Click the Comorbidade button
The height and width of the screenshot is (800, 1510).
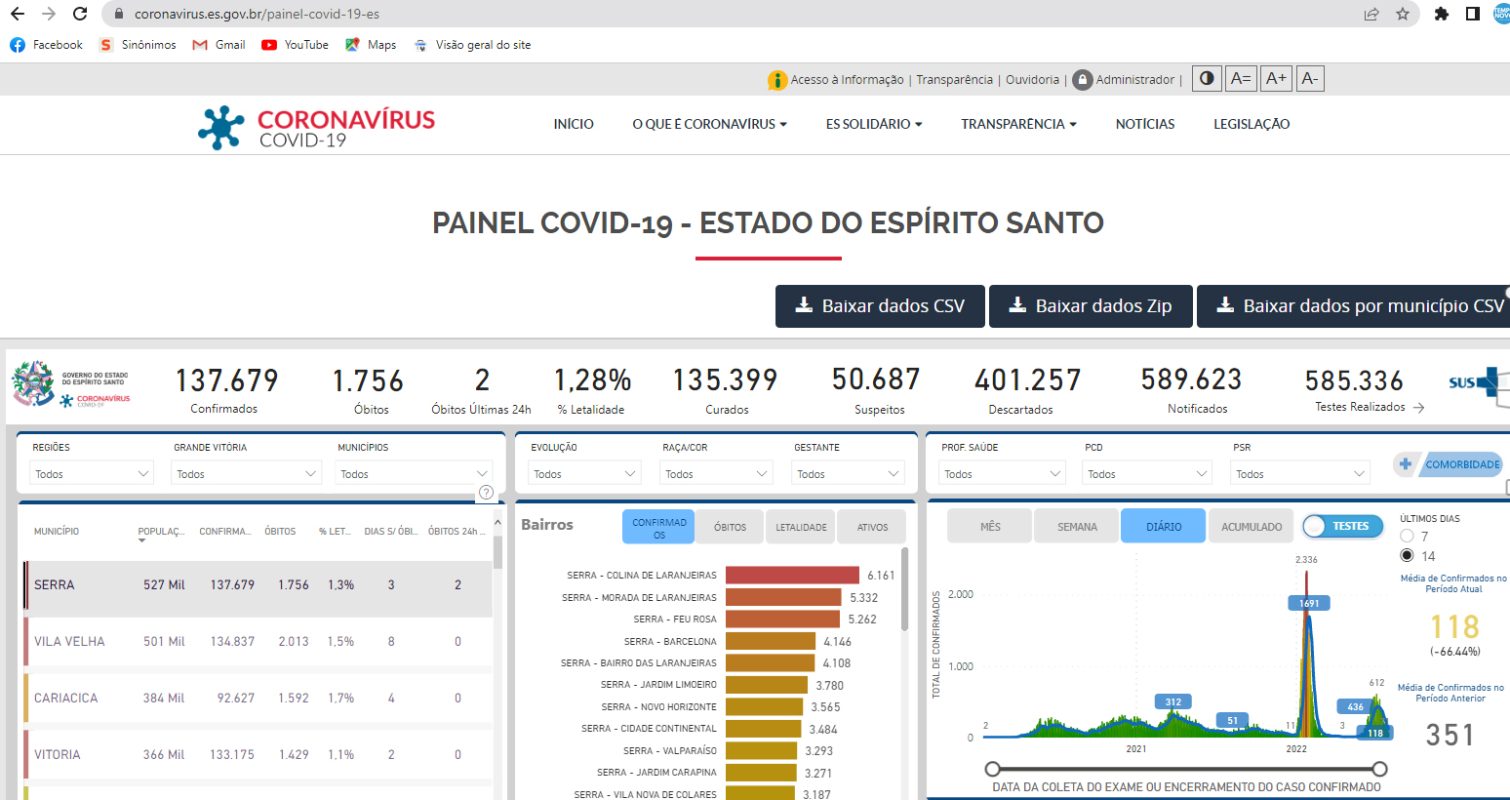point(1449,464)
